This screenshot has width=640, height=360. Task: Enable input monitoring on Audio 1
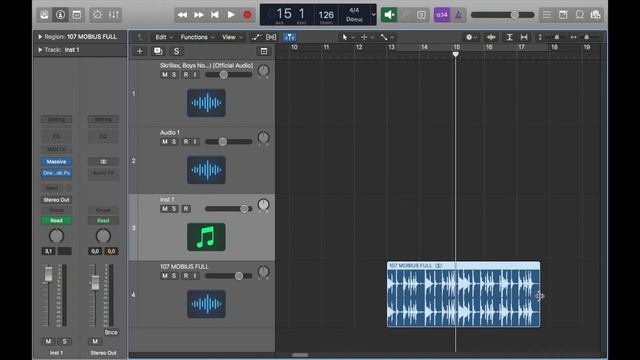point(195,142)
